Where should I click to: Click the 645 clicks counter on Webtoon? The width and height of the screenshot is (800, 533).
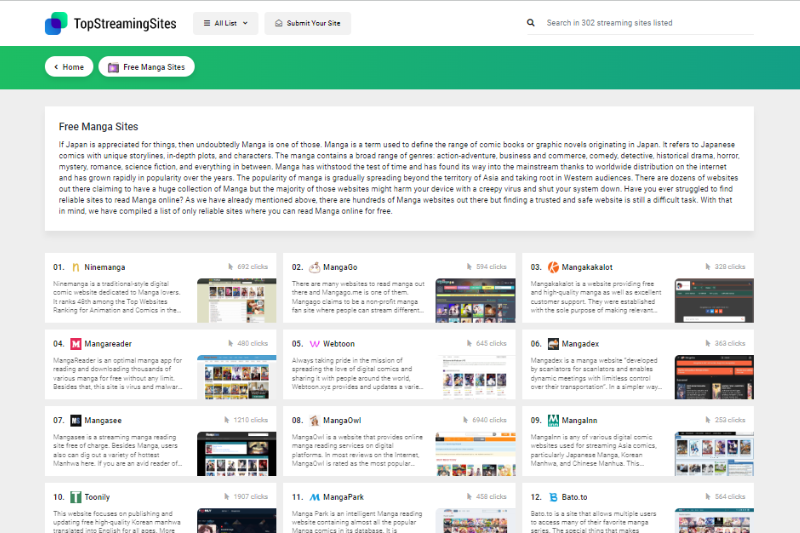487,343
